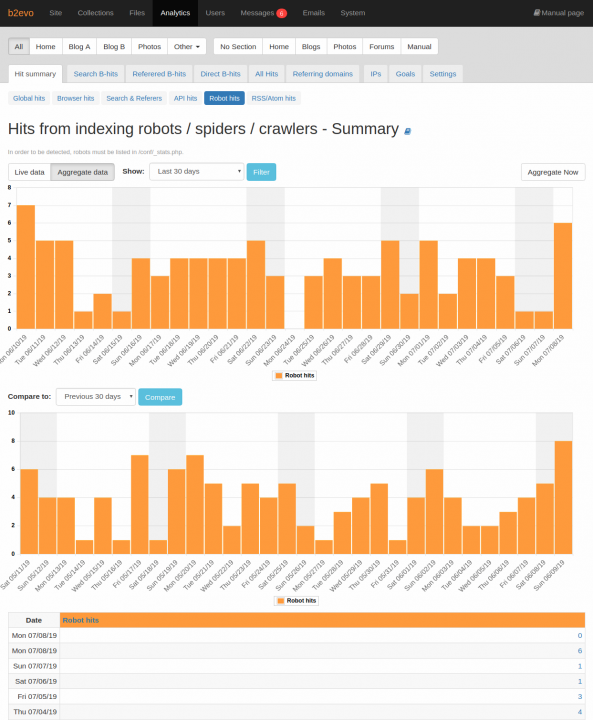Click the messages count badge
Viewport: 593px width, 720px height.
pos(282,13)
